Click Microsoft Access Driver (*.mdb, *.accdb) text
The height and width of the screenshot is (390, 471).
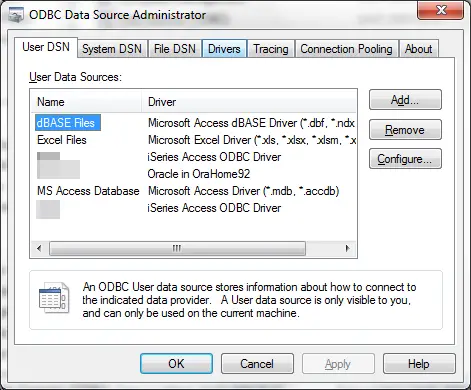(244, 191)
